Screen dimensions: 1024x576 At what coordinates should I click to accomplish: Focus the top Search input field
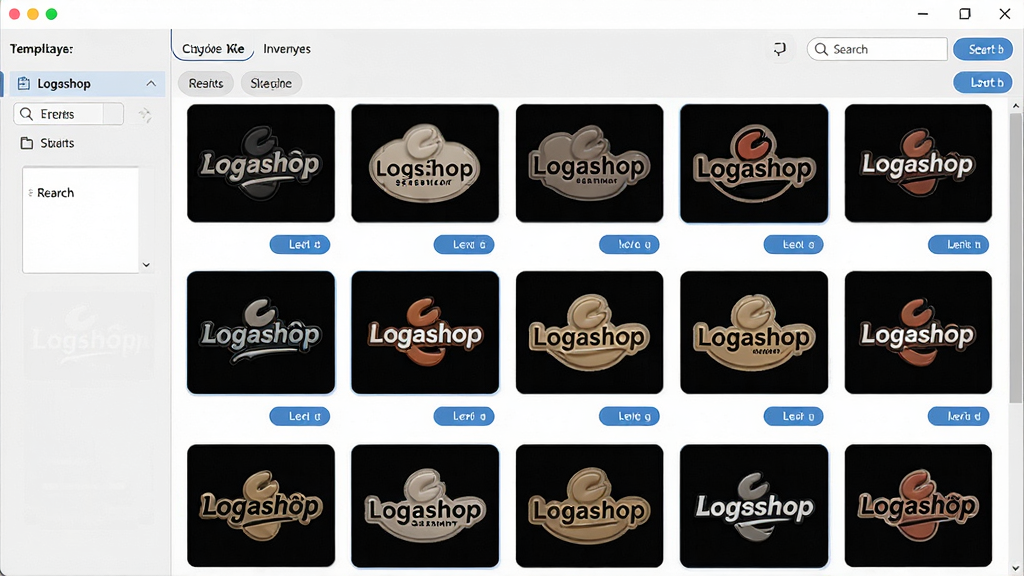point(877,49)
